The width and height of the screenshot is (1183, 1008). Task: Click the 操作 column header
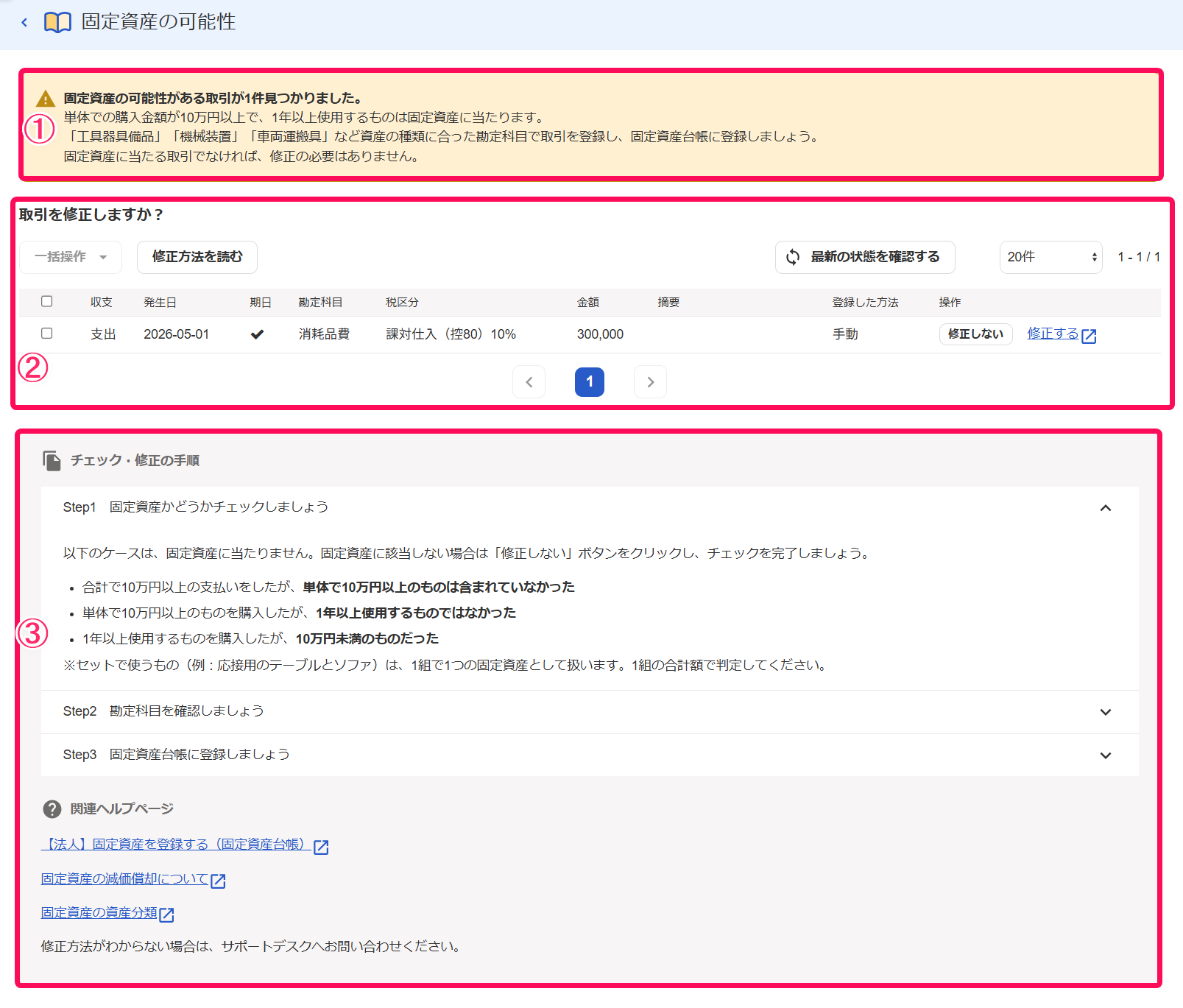(950, 303)
